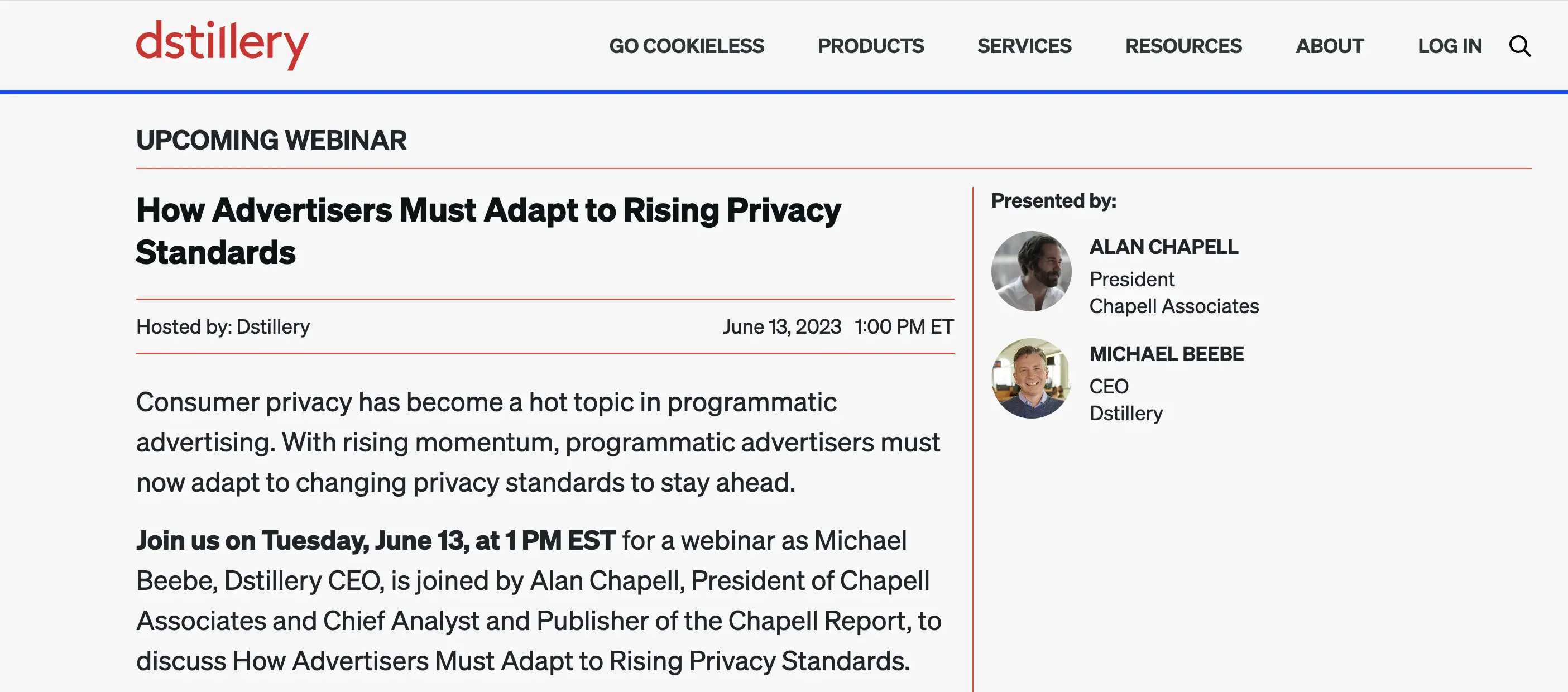Select Michael Beebe's profile photo
This screenshot has height=692, width=1568.
point(1030,378)
